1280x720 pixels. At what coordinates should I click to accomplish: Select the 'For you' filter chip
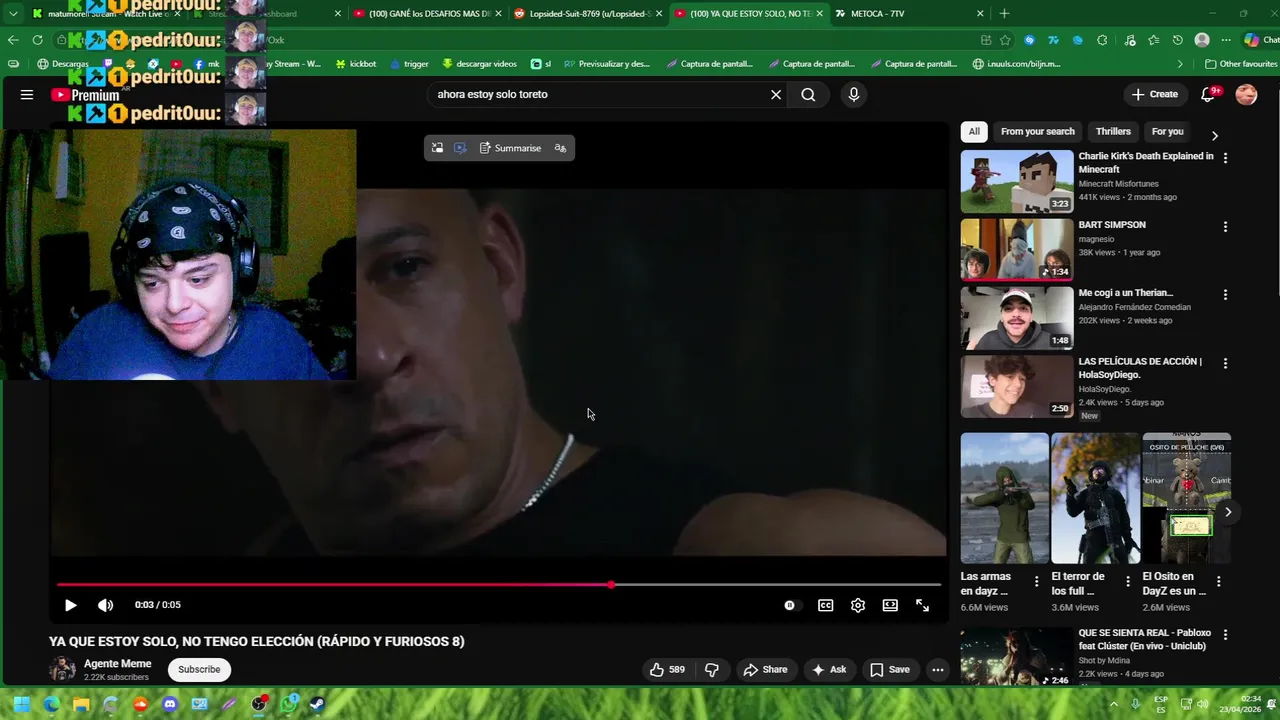coord(1167,131)
